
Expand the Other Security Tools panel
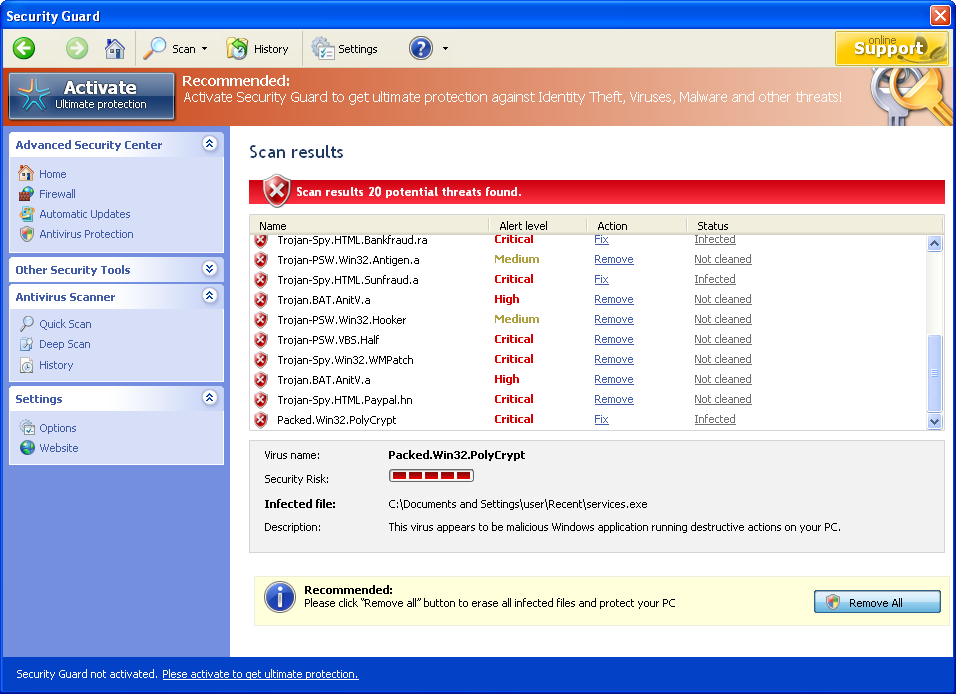point(209,269)
